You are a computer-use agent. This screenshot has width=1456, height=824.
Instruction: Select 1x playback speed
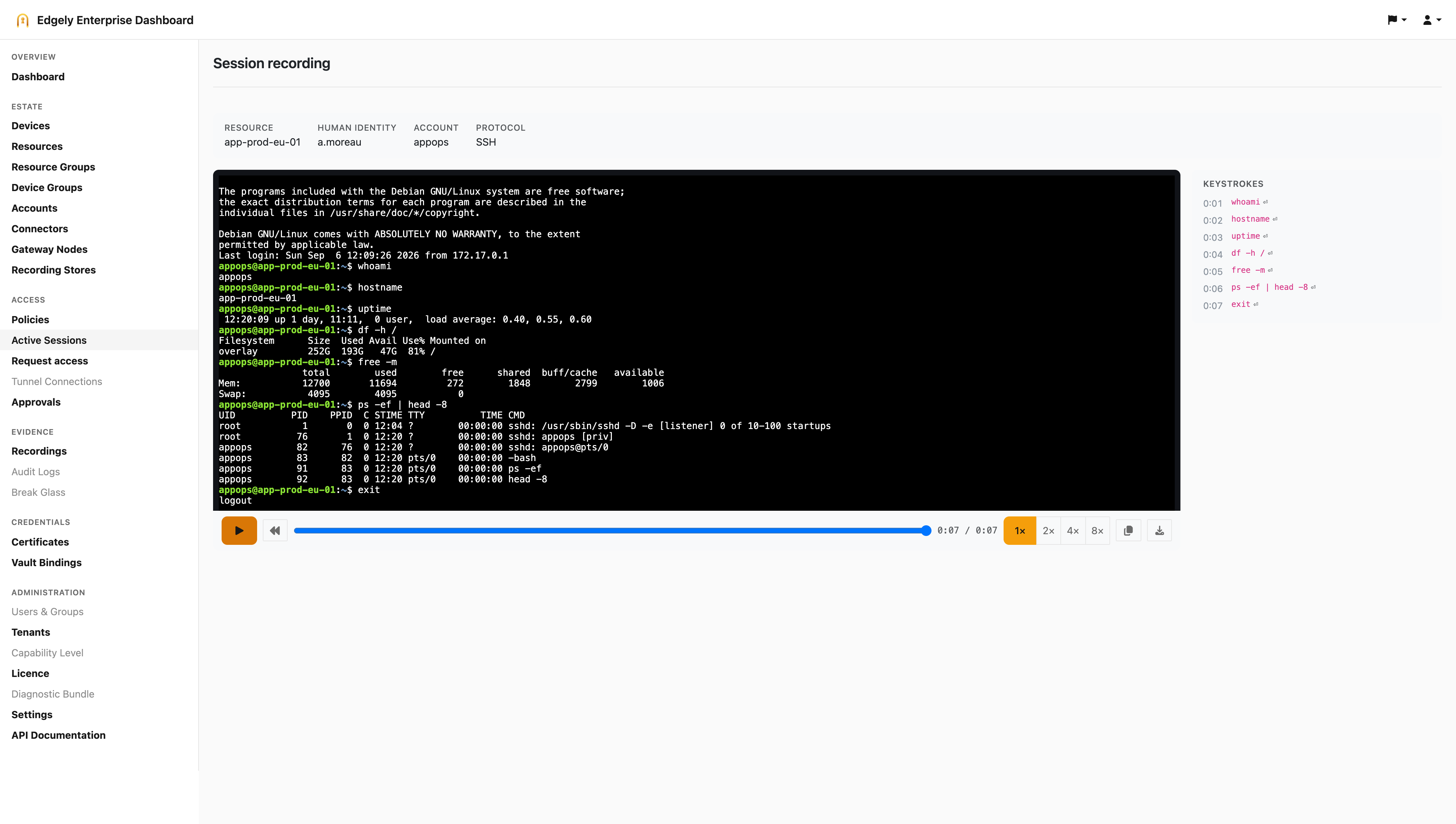[x=1020, y=530]
